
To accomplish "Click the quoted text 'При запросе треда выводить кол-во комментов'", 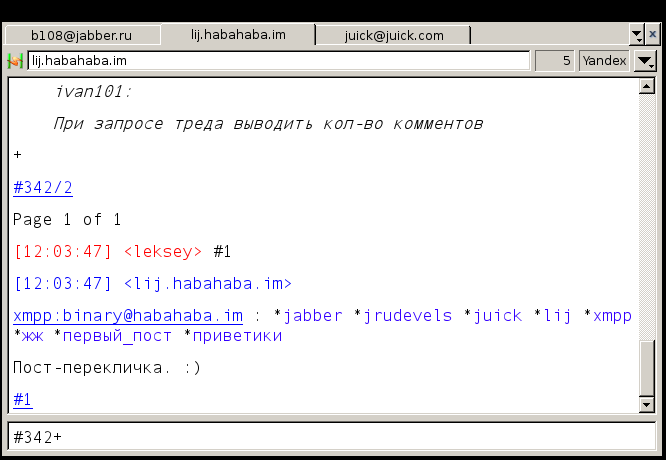I will (268, 124).
